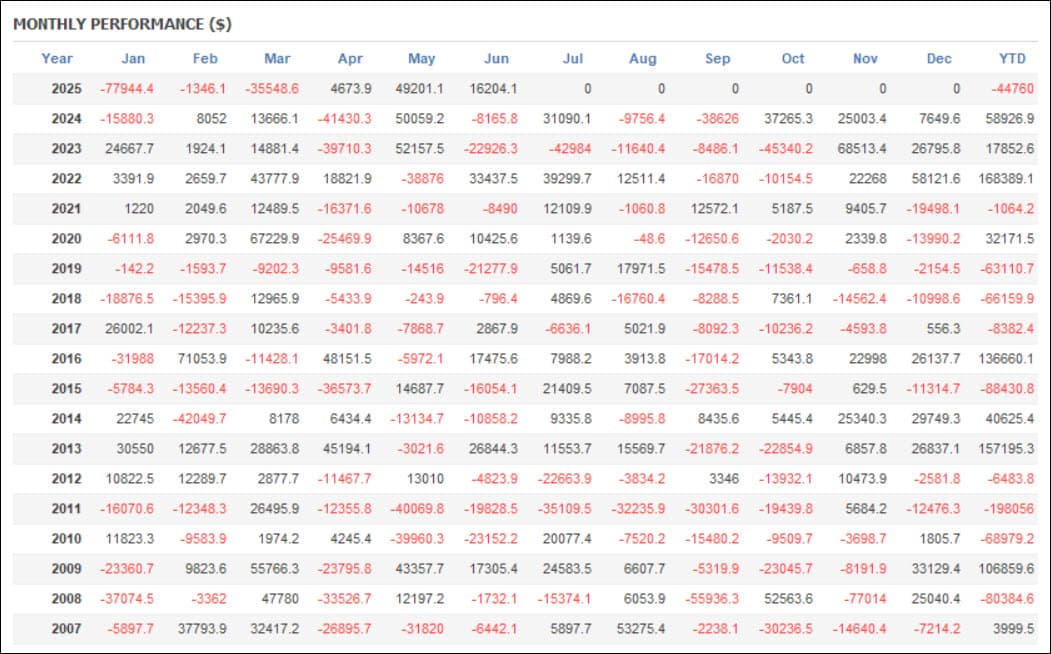1051x654 pixels.
Task: Select the 2014 year row label
Action: coord(66,419)
